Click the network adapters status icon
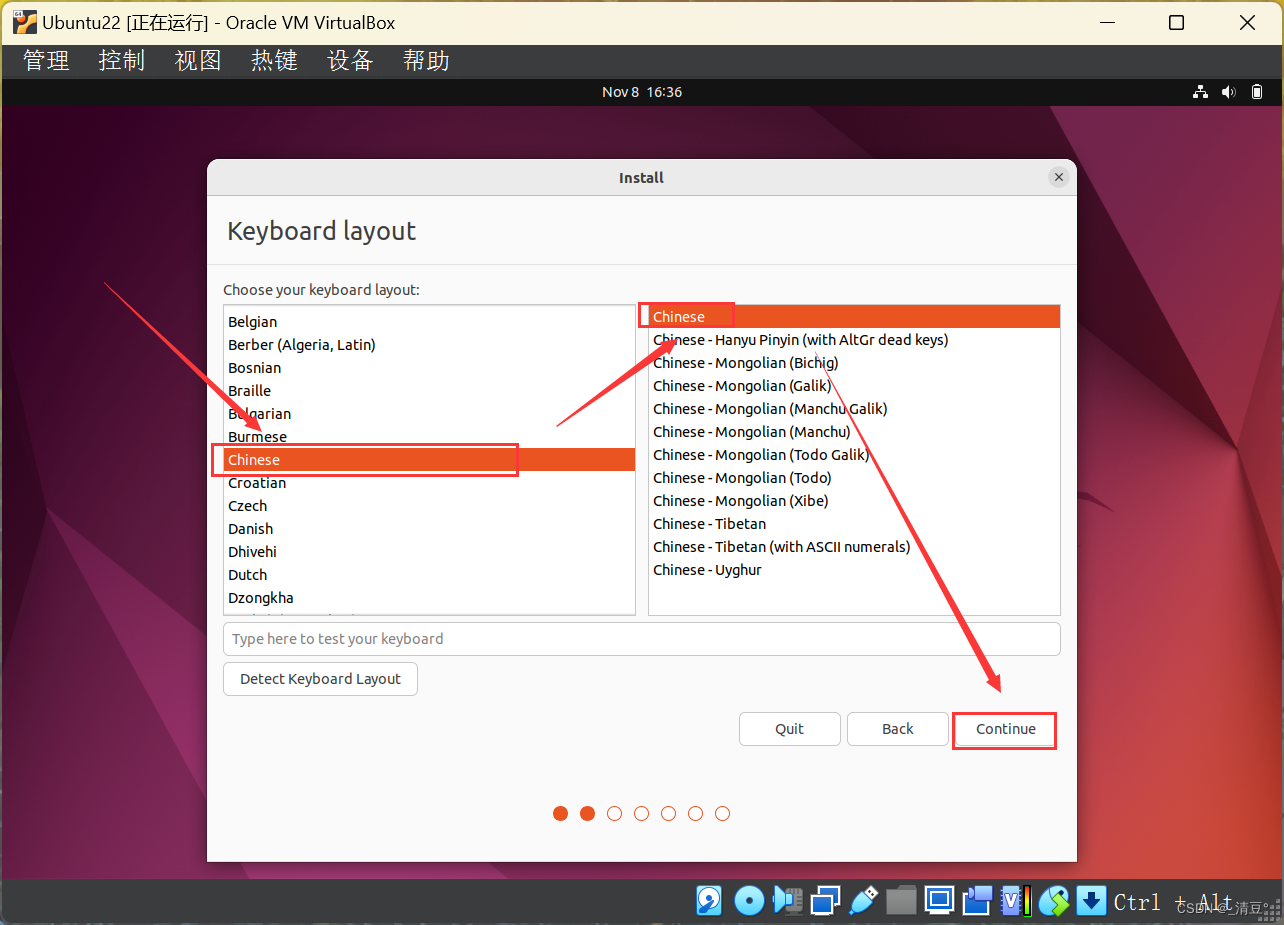The height and width of the screenshot is (925, 1284). pyautogui.click(x=825, y=901)
